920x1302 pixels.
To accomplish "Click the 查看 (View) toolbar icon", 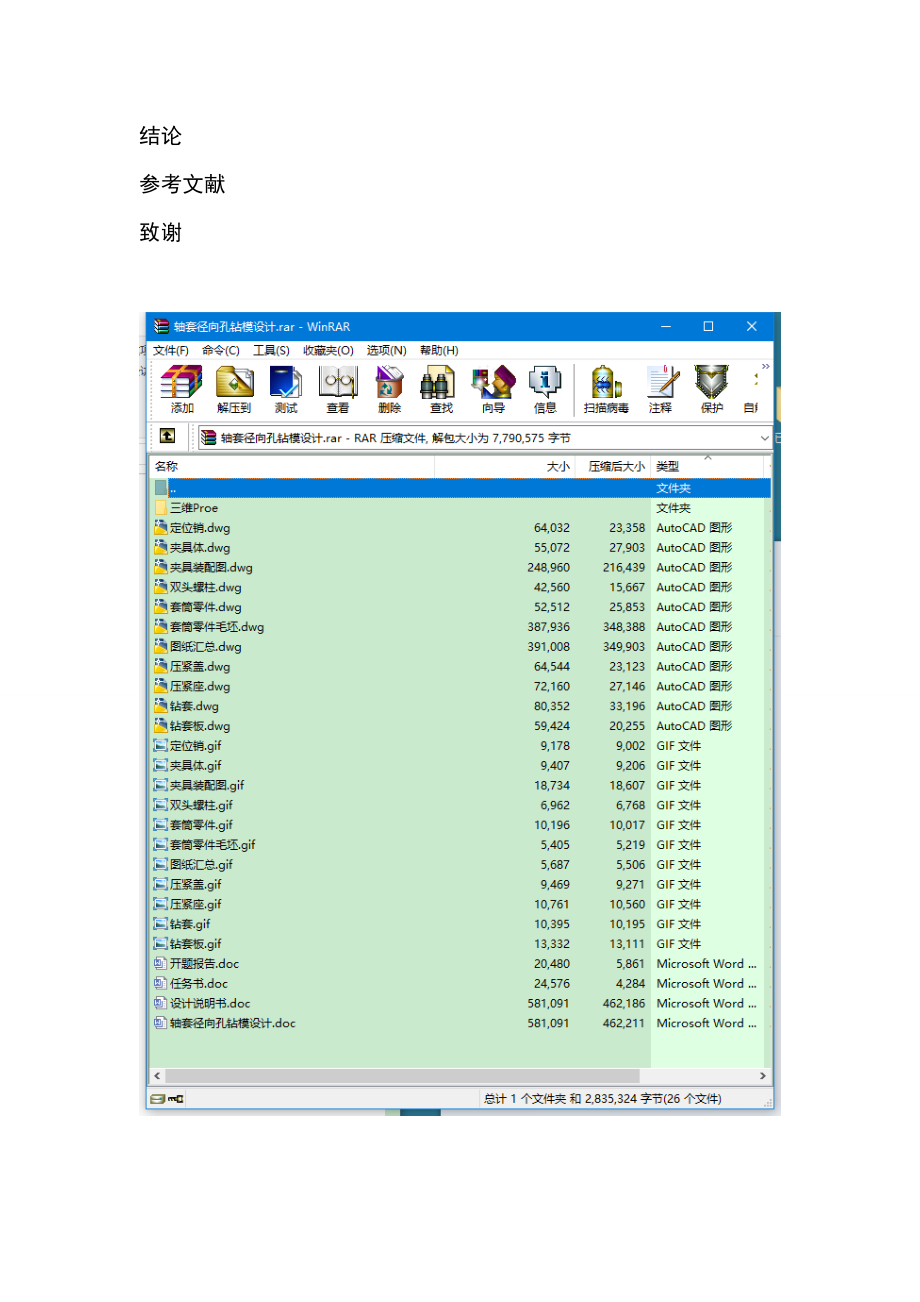I will click(x=338, y=388).
